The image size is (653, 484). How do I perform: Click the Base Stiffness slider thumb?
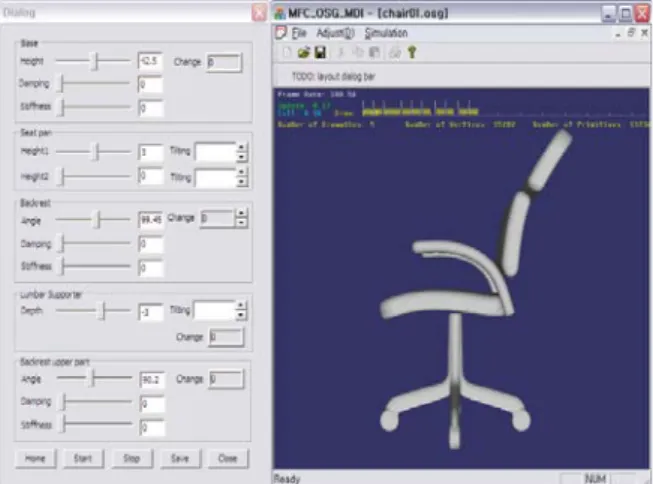[x=61, y=107]
